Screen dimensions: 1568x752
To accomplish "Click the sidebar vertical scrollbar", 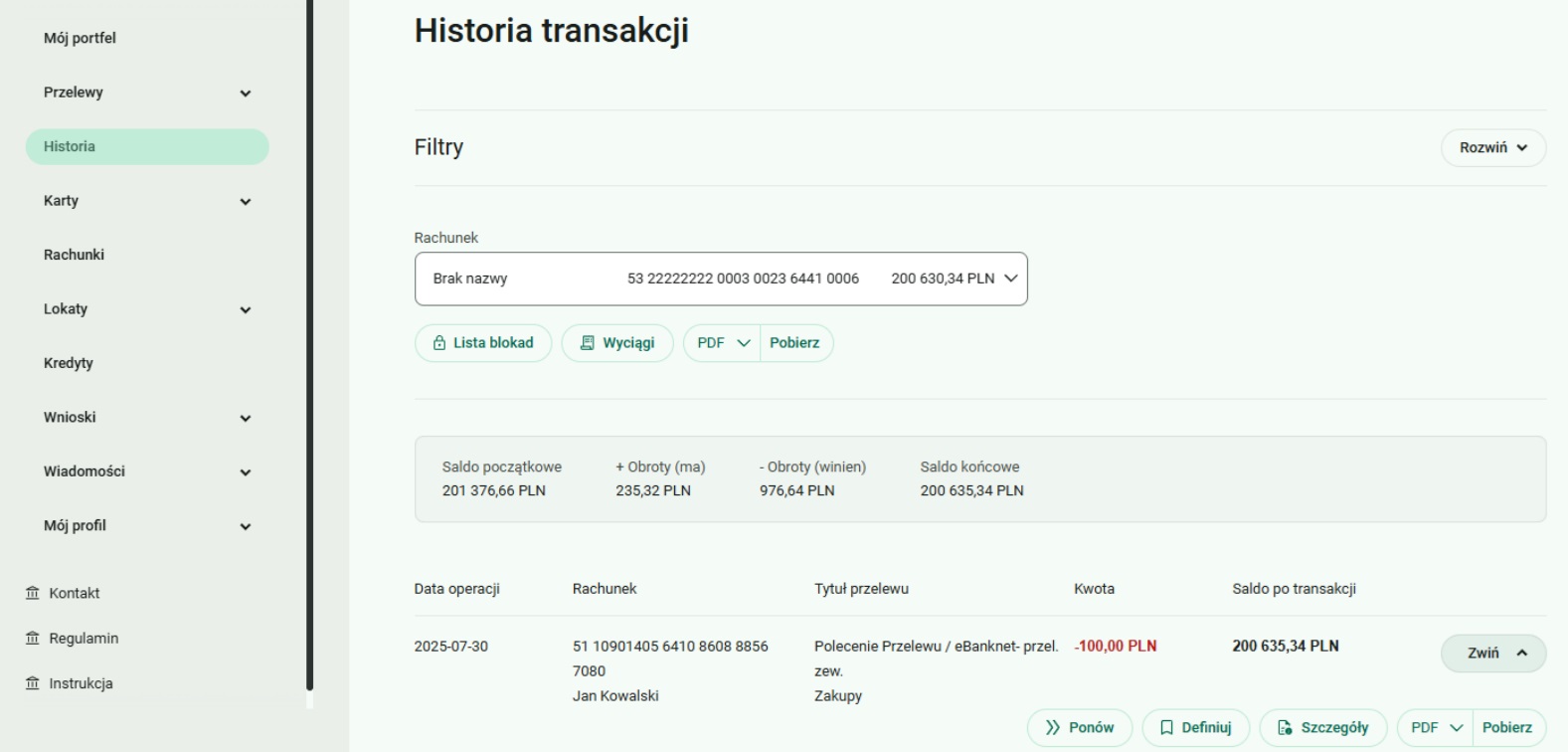I will click(309, 348).
